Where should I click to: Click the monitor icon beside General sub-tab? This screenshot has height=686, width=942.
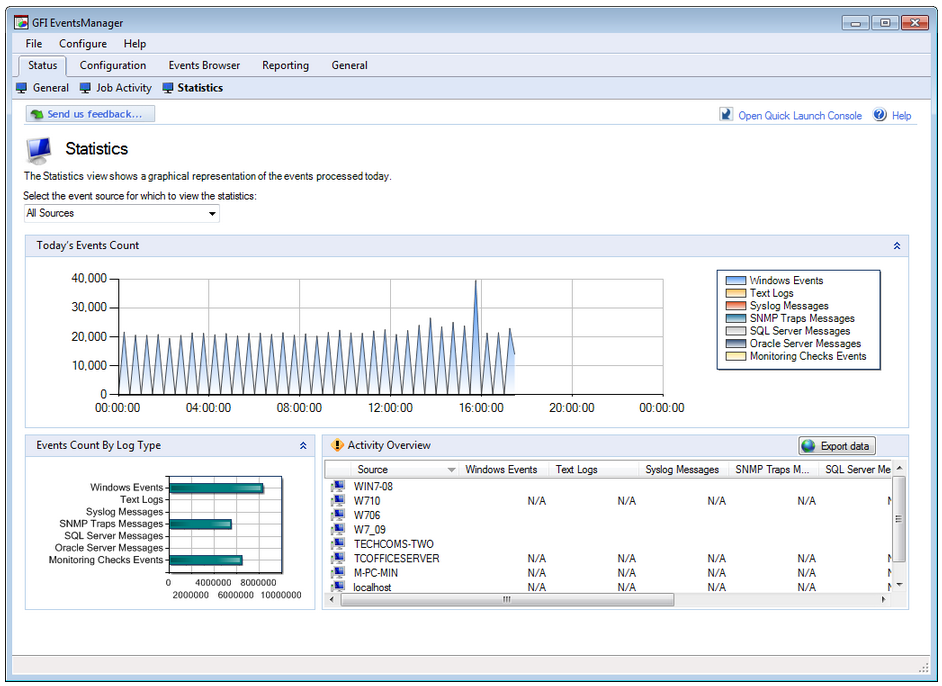click(22, 88)
